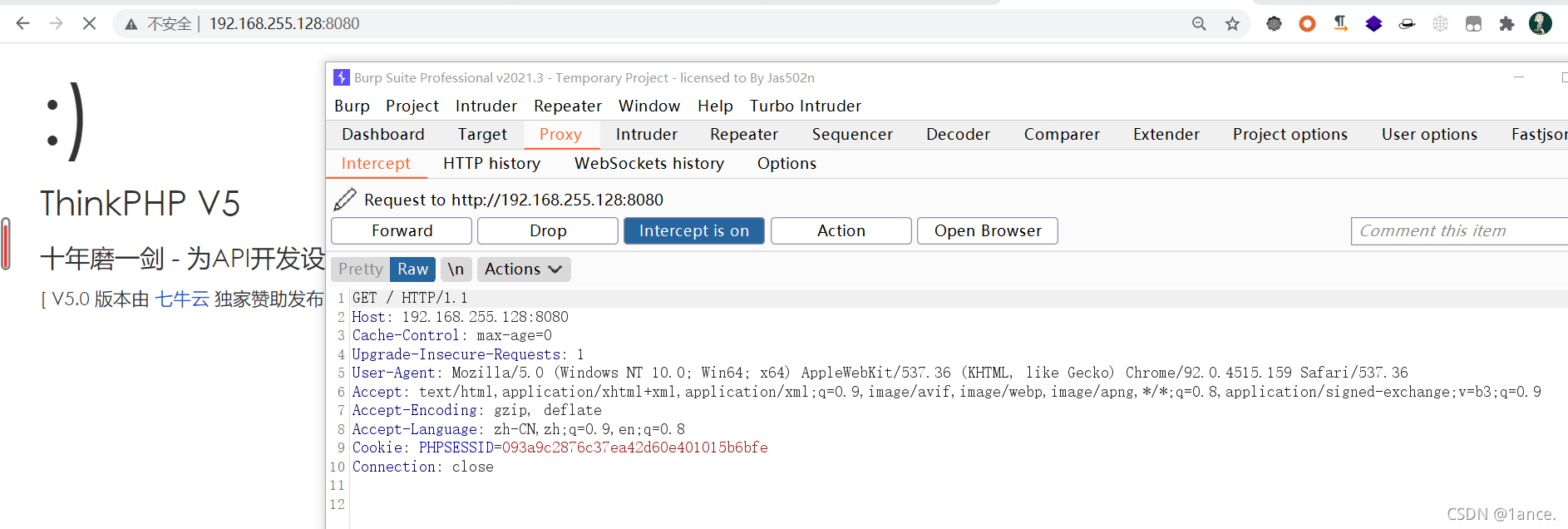Forward the intercepted request
The height and width of the screenshot is (529, 1568).
[x=402, y=230]
